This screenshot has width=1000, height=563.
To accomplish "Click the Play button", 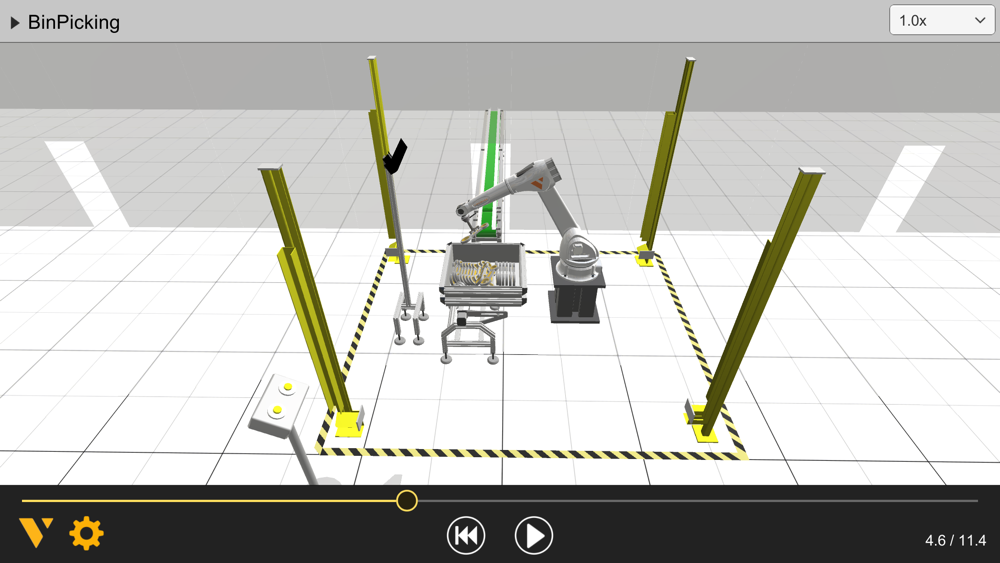I will (x=534, y=536).
